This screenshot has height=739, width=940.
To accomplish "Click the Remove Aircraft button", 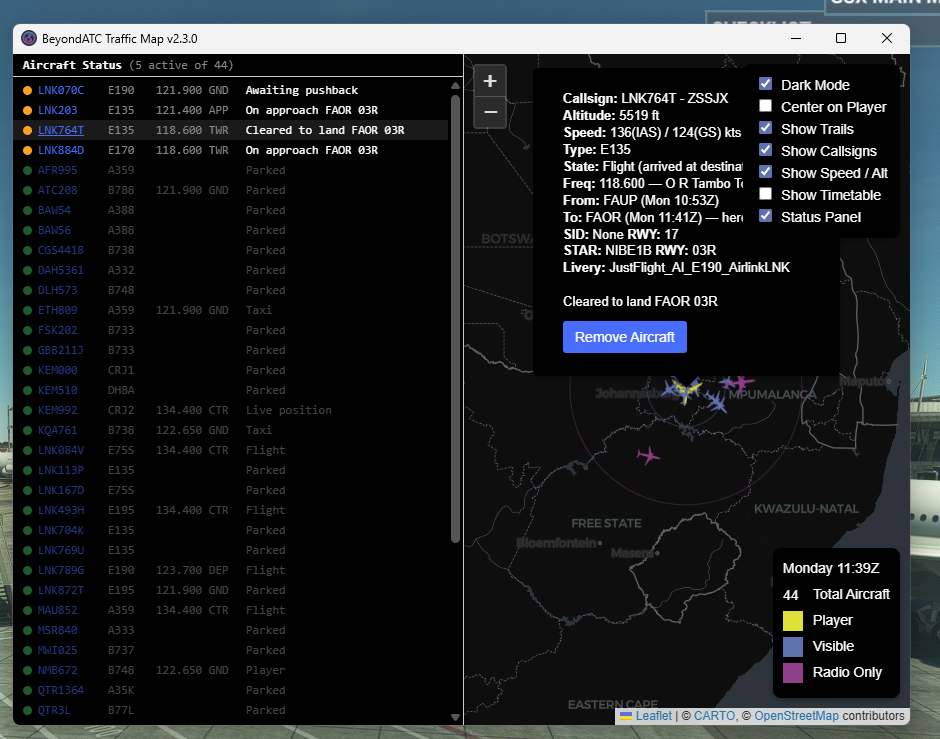I will 625,337.
